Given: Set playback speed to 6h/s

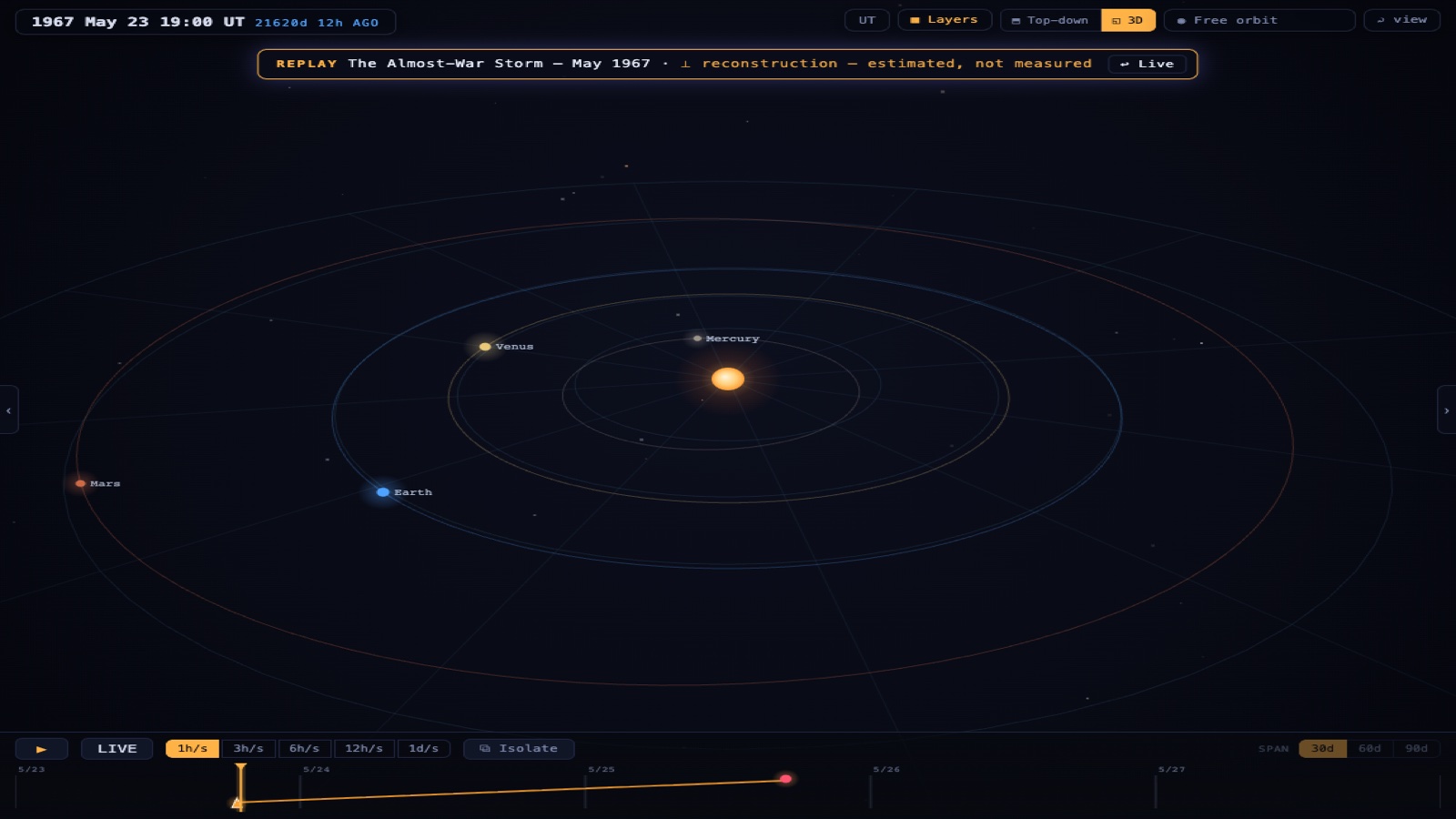Looking at the screenshot, I should click(x=304, y=749).
